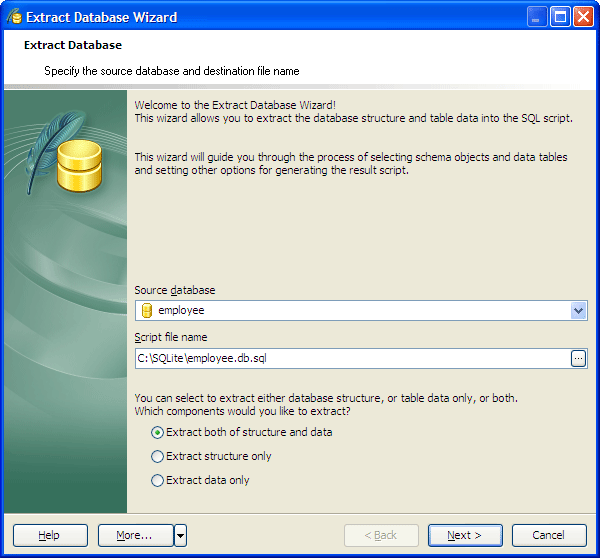Close the Extract Database Wizard window
The height and width of the screenshot is (558, 600).
(x=583, y=17)
